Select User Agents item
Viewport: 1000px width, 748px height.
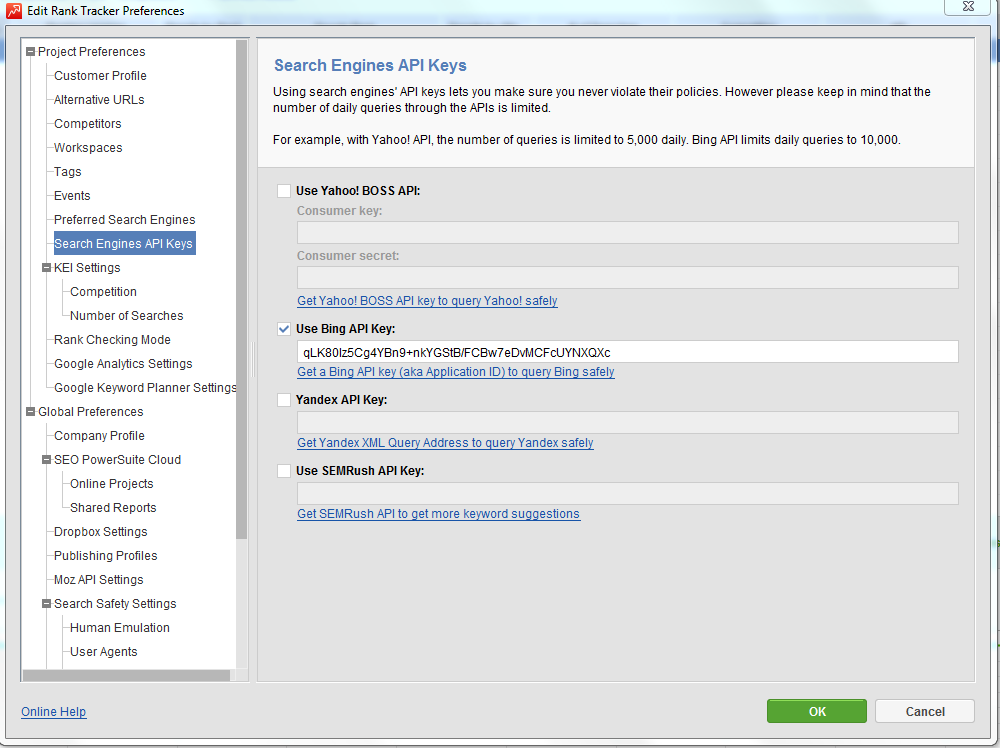[103, 652]
